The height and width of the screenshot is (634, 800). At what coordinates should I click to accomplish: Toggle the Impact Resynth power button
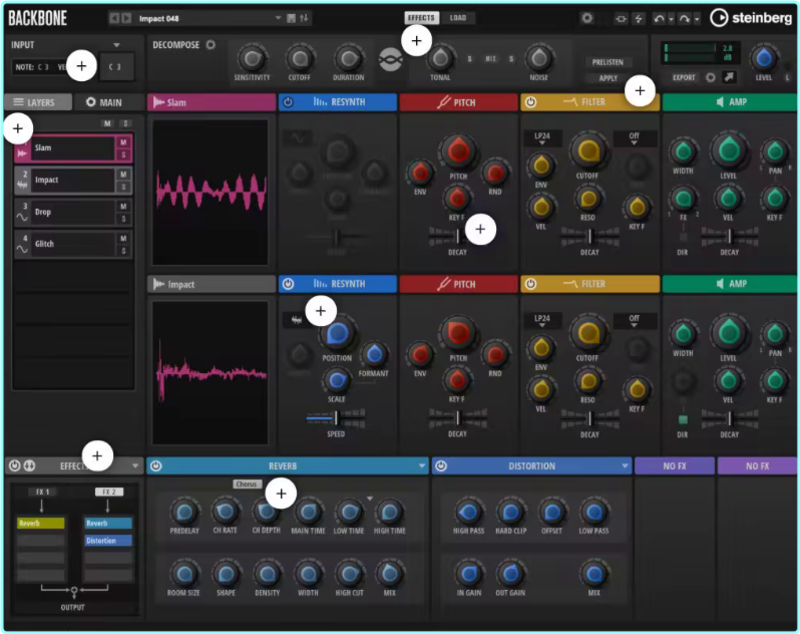288,284
